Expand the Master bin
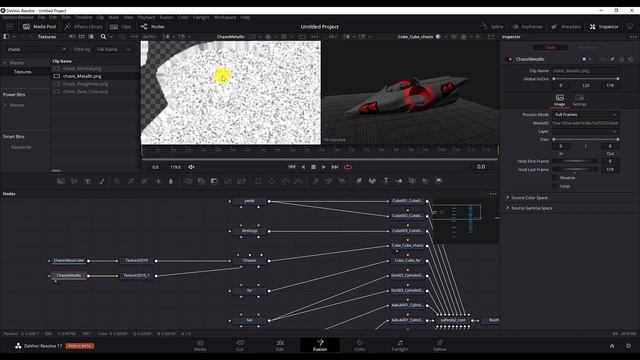The height and width of the screenshot is (360, 640). (x=5, y=63)
